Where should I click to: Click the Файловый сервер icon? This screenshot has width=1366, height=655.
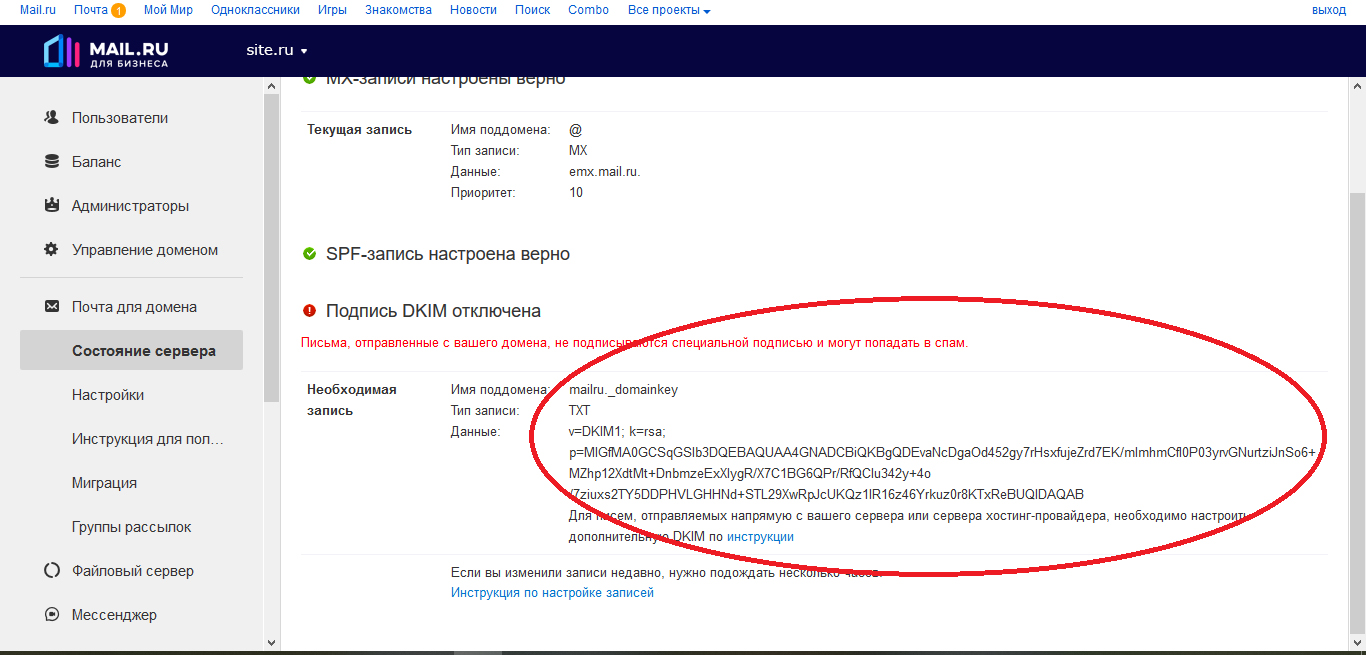tap(52, 571)
